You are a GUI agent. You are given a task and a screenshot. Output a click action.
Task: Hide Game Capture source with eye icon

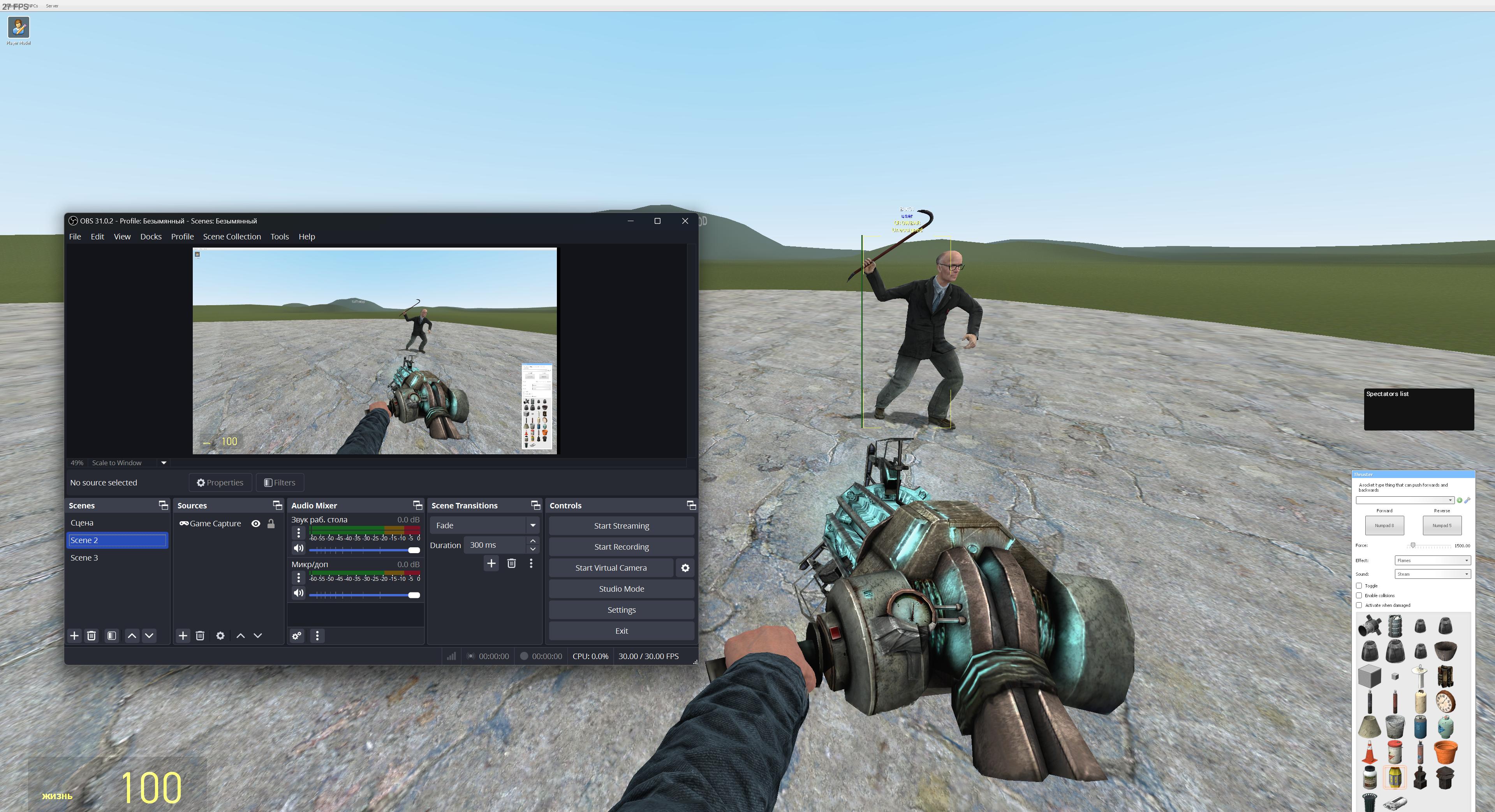click(255, 523)
